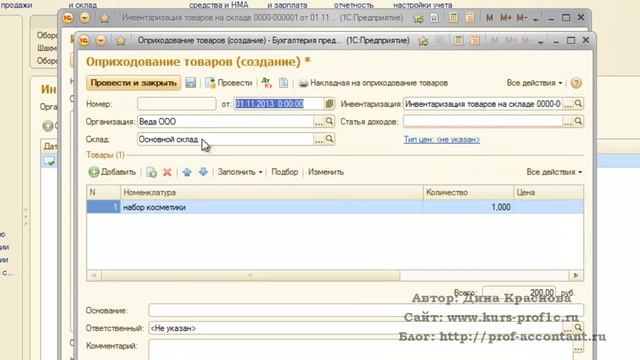The image size is (640, 360).
Task: Save the document with the diskette icon
Action: point(191,83)
